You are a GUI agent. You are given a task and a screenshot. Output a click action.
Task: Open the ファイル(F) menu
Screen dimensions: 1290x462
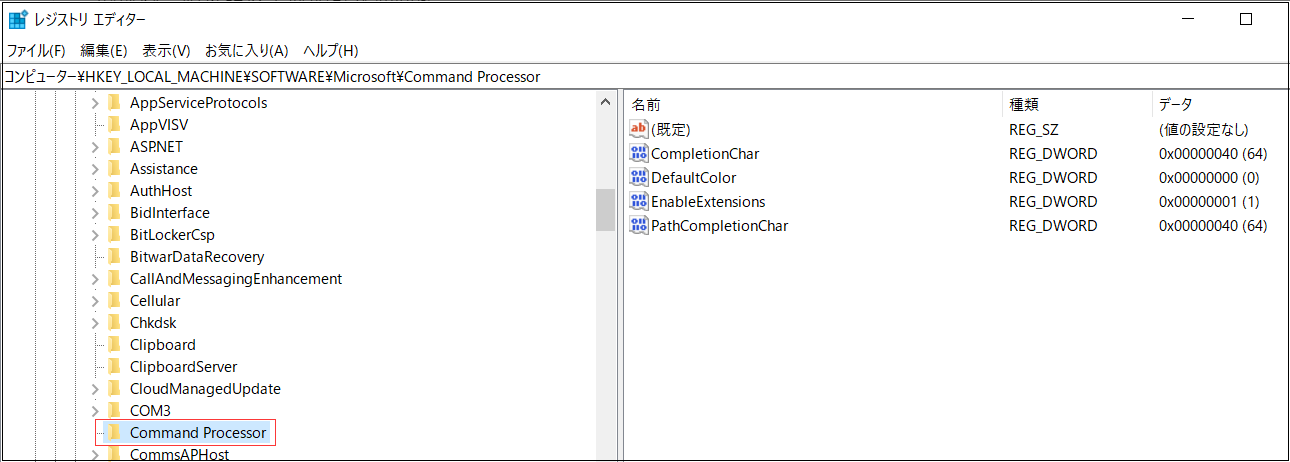click(x=36, y=51)
